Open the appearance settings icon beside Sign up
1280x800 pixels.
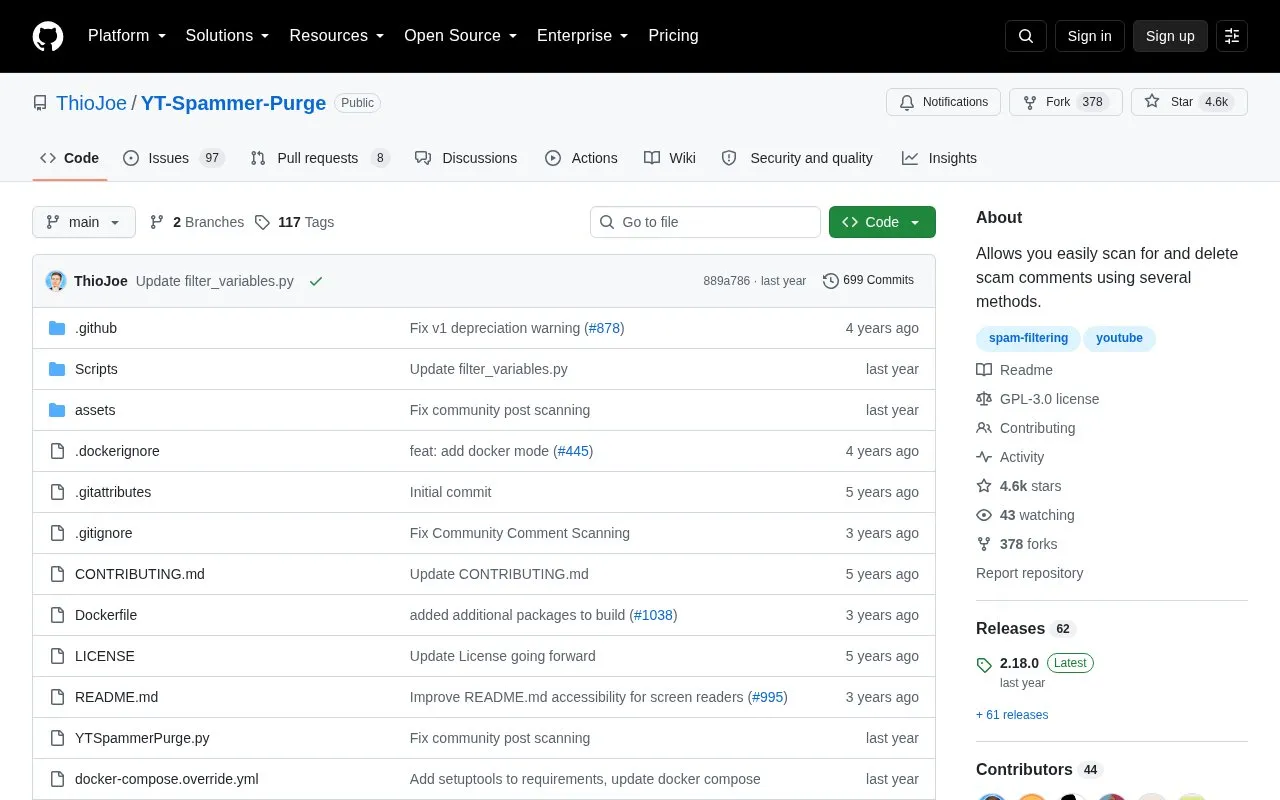(x=1232, y=36)
